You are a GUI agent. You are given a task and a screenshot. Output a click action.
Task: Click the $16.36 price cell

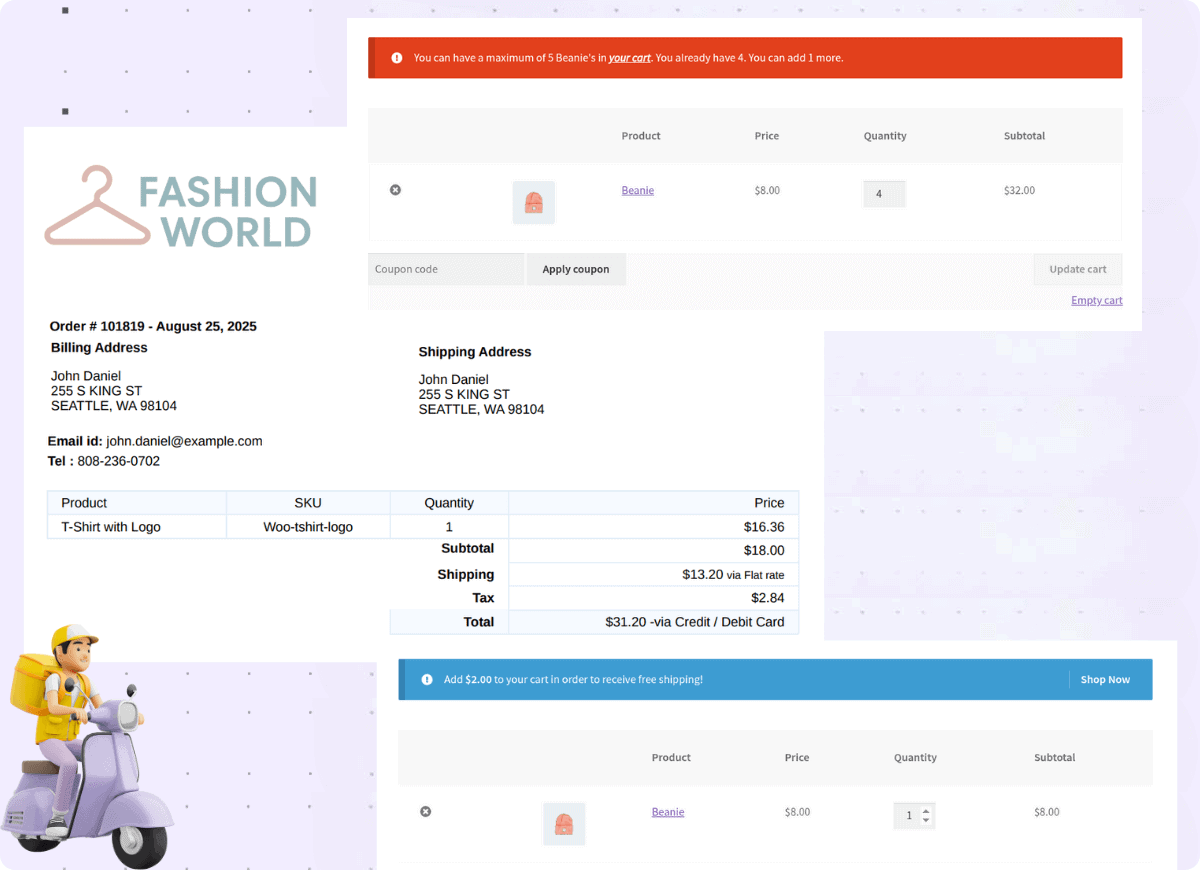[654, 527]
